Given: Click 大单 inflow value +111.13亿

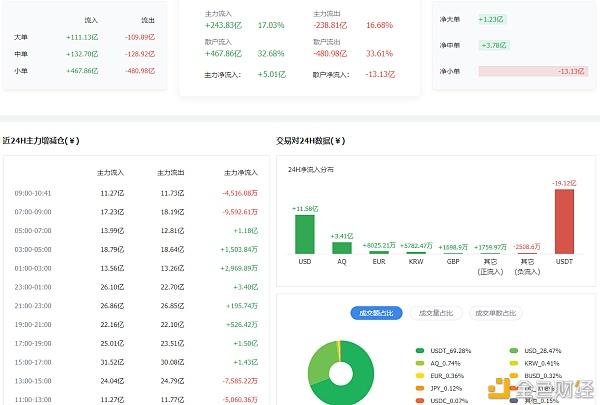Looking at the screenshot, I should (x=82, y=37).
